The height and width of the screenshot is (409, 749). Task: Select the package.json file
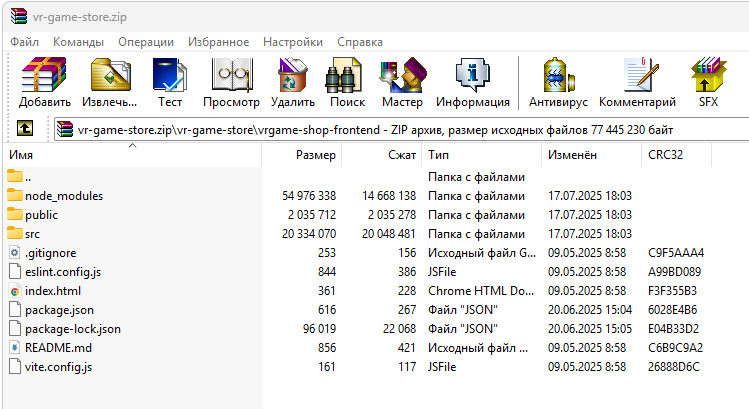(x=62, y=310)
